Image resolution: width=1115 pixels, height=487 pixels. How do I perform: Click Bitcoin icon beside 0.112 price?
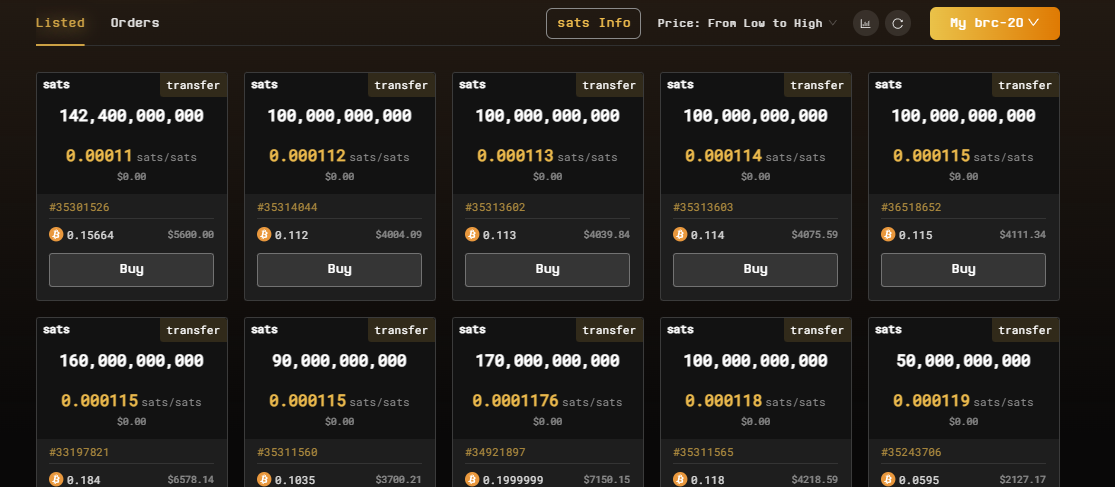[x=264, y=235]
